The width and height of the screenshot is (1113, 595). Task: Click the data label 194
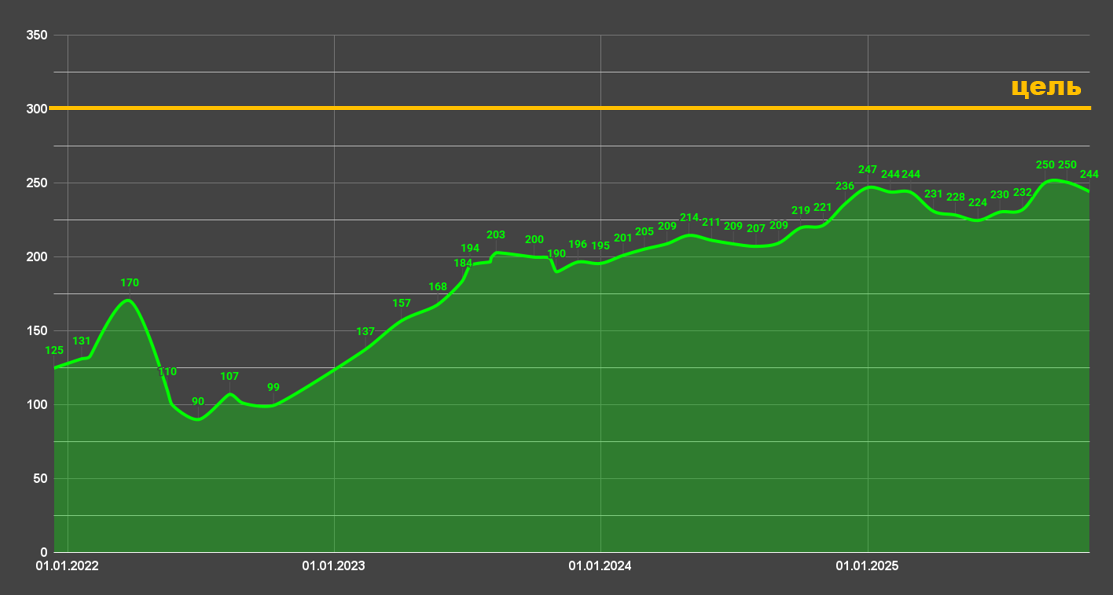(470, 249)
